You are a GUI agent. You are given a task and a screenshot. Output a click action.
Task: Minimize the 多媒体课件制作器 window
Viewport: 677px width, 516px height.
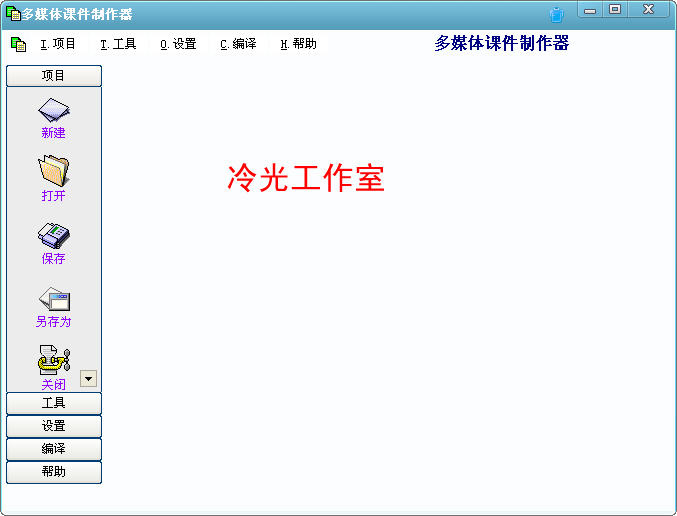coord(590,9)
